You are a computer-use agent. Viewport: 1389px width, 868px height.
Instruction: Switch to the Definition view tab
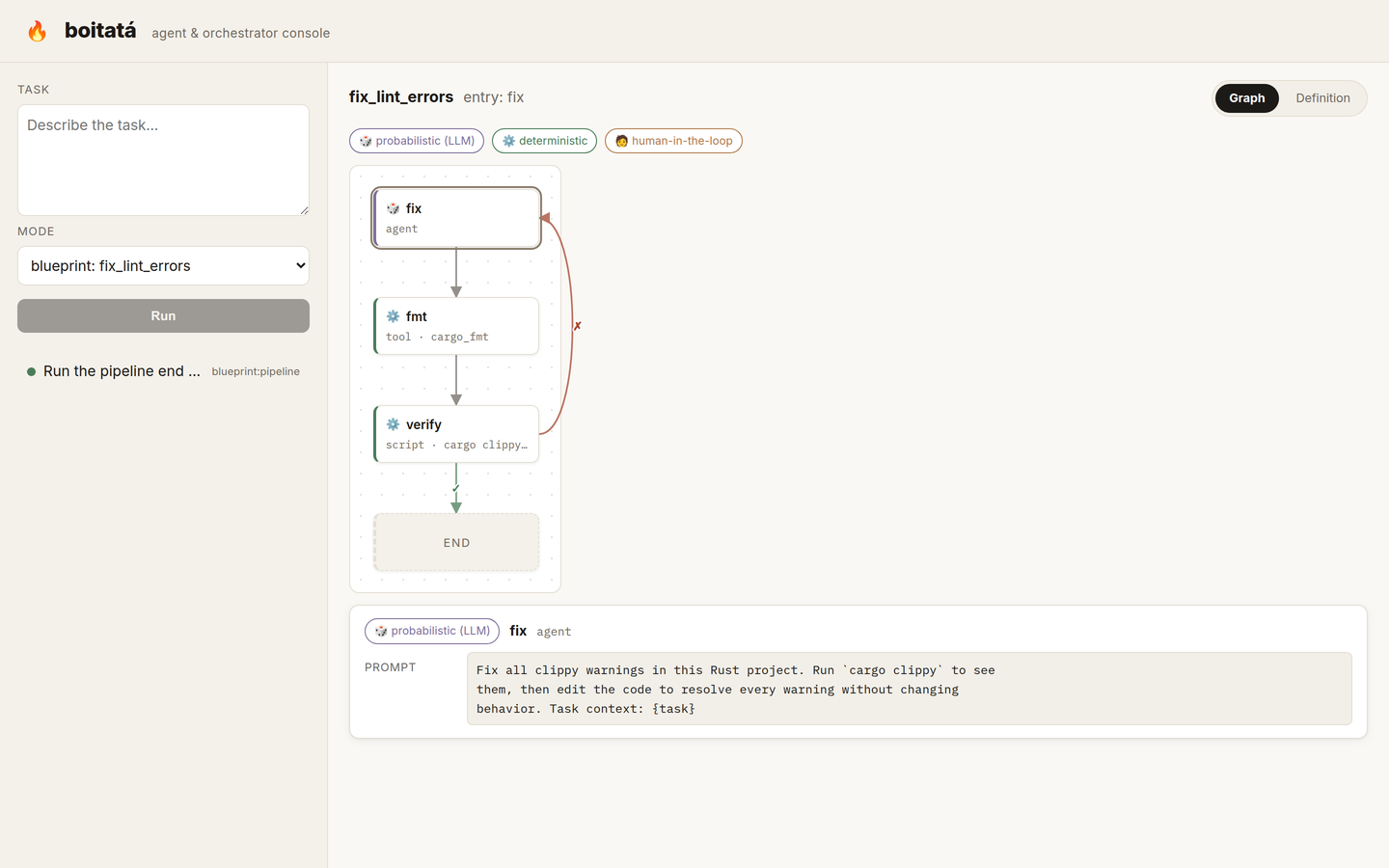coord(1322,98)
